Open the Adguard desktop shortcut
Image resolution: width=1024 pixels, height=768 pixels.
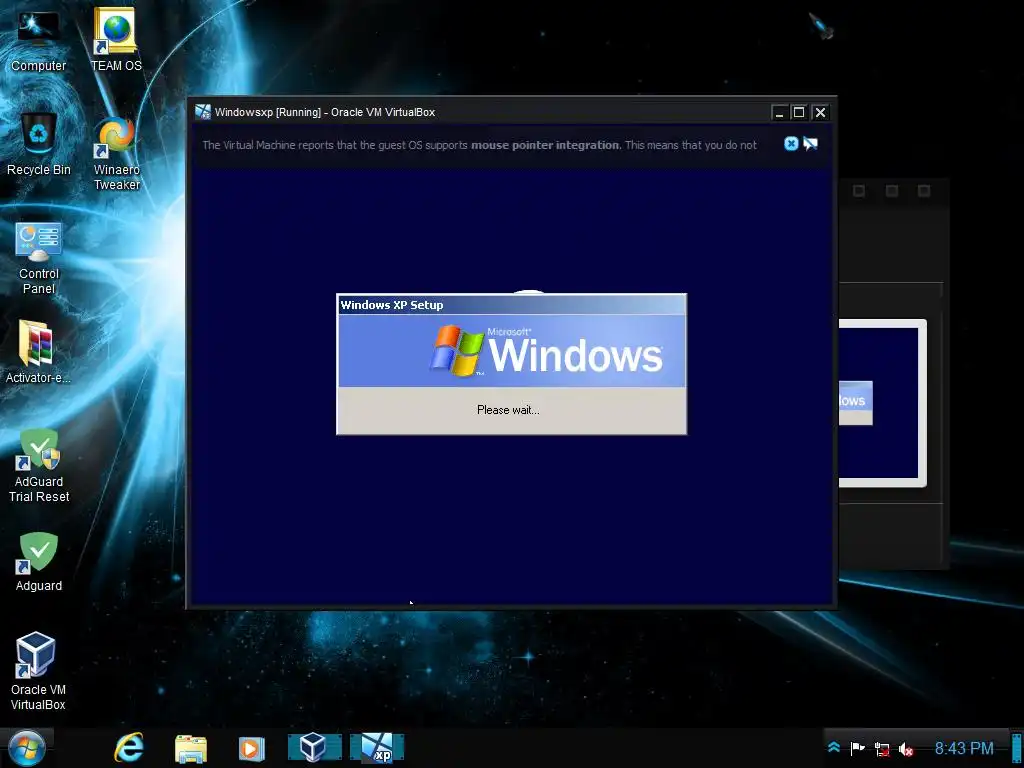pos(39,562)
